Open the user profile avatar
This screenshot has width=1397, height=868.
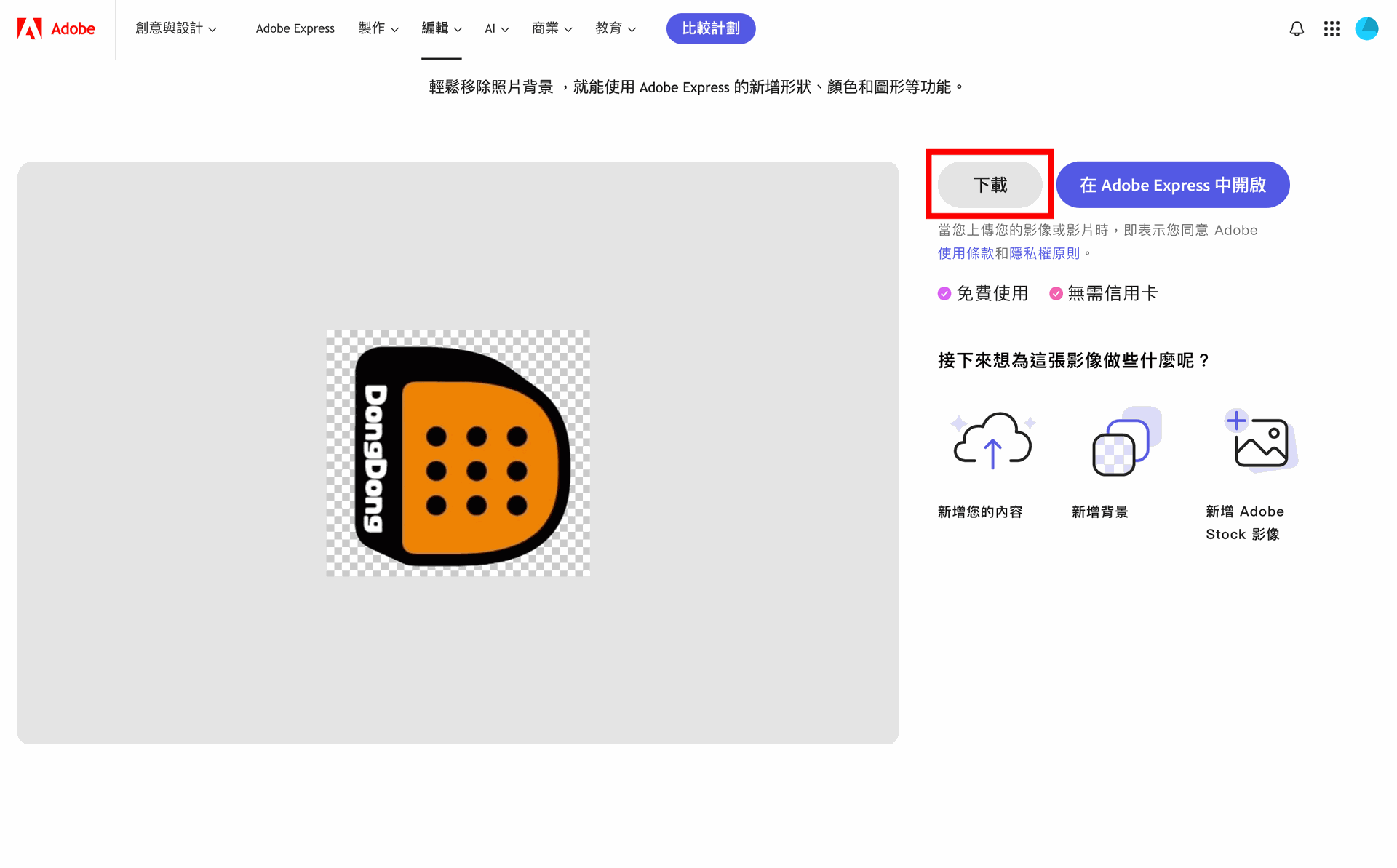[x=1366, y=28]
